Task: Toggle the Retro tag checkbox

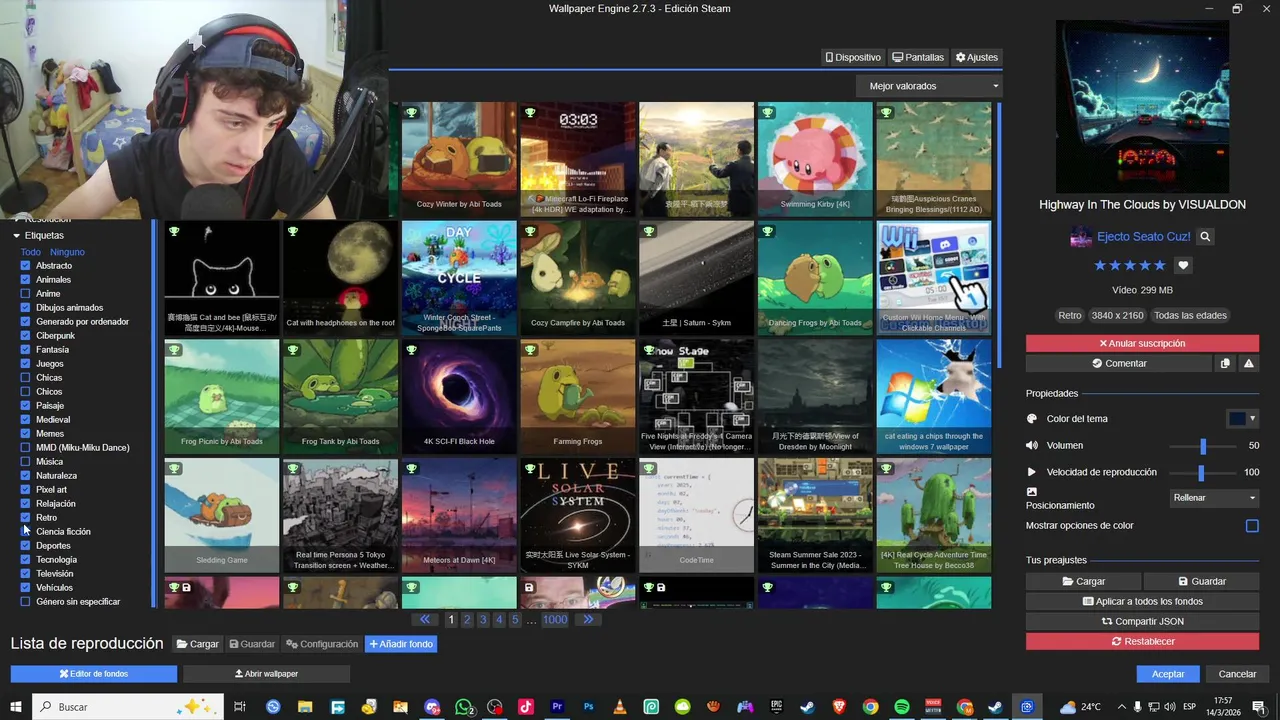Action: (x=26, y=518)
